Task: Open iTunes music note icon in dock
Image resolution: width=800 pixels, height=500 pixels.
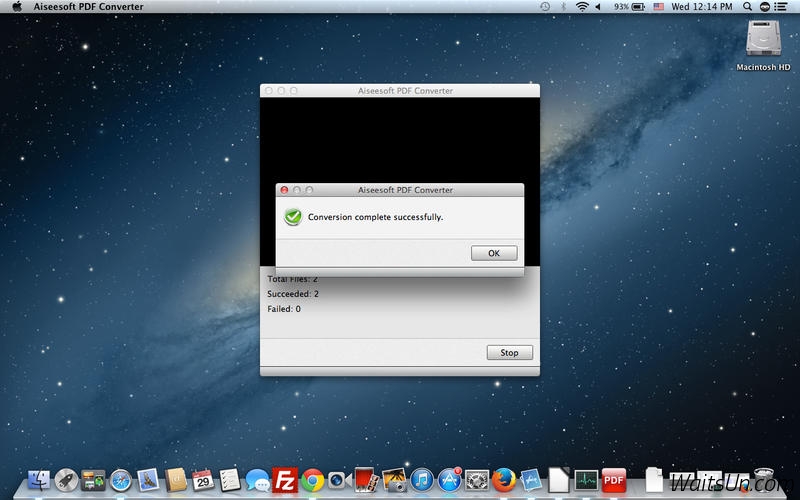Action: coord(422,481)
